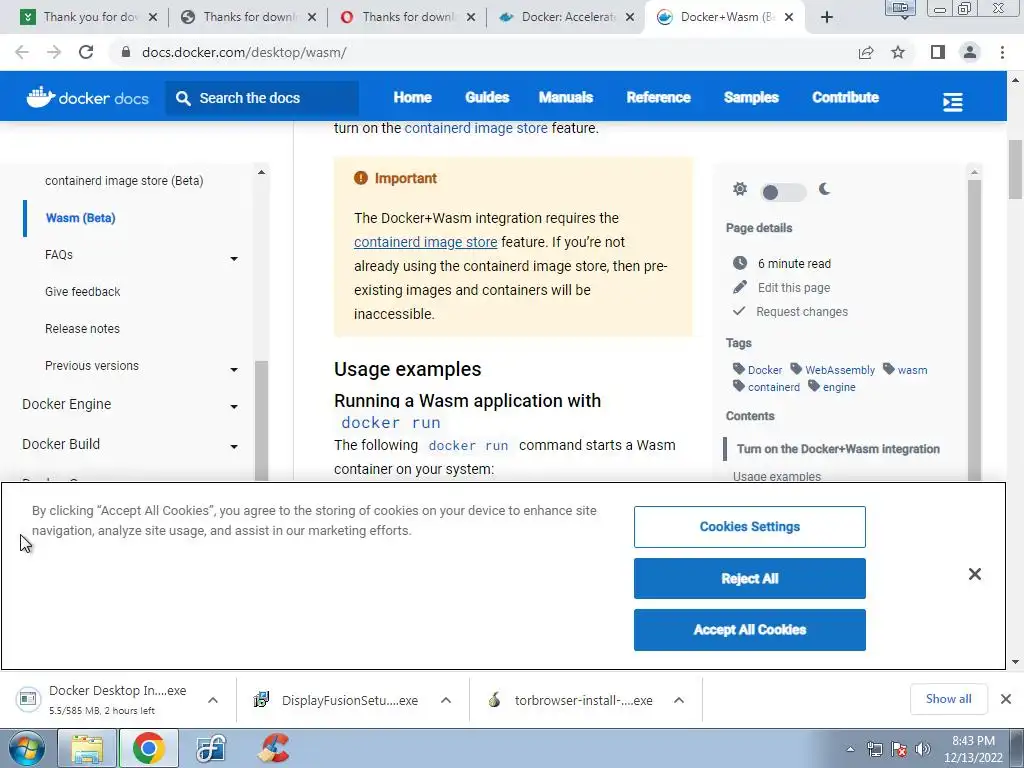Viewport: 1024px width, 768px height.
Task: Click the Cookies Settings button
Action: click(x=750, y=527)
